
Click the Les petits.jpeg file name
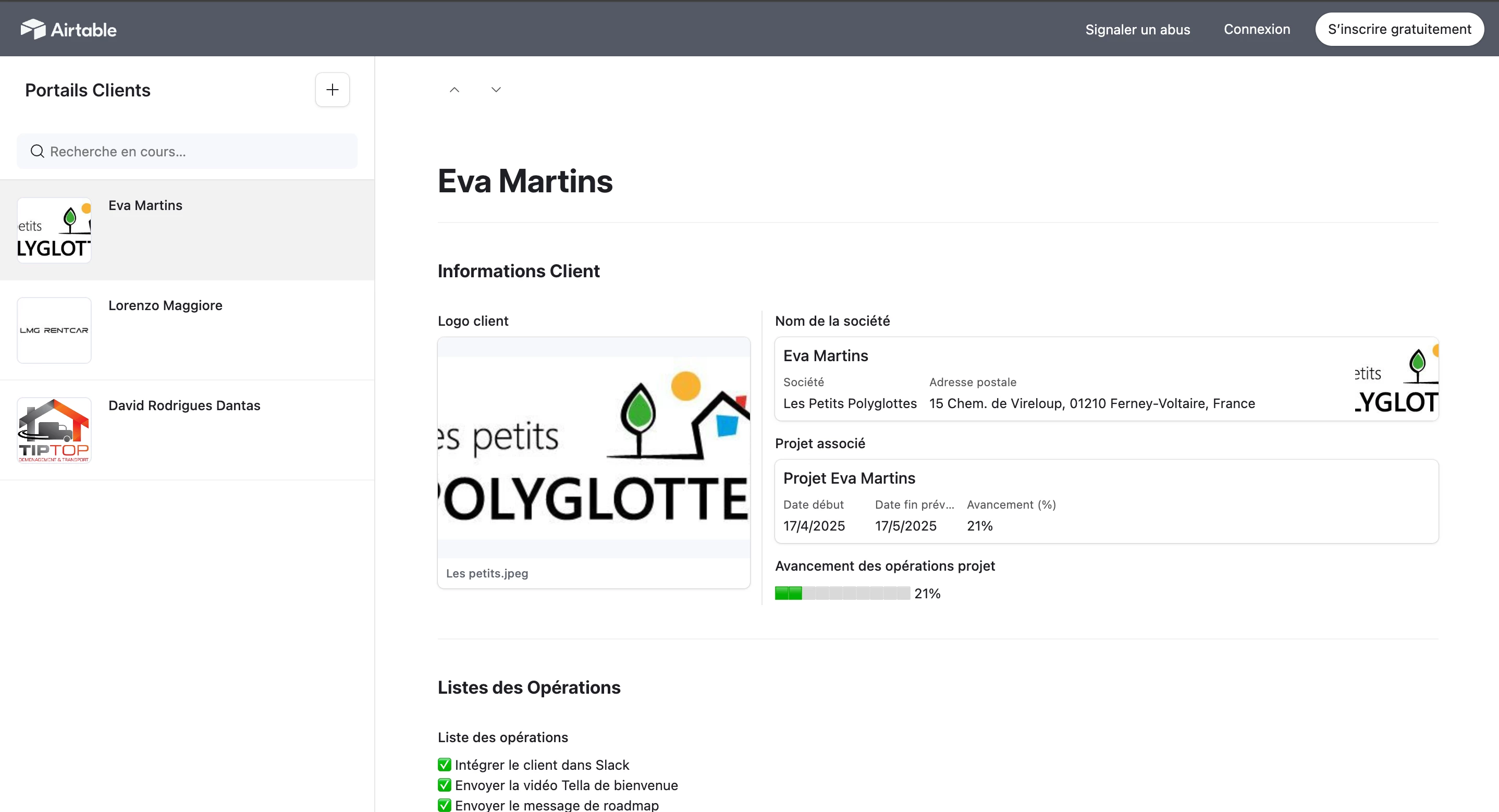(487, 573)
